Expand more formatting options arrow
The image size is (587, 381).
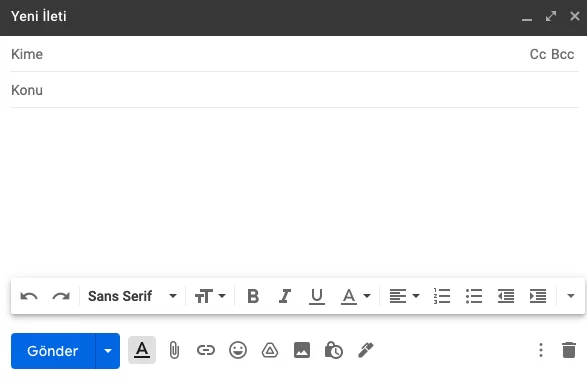[x=571, y=296]
